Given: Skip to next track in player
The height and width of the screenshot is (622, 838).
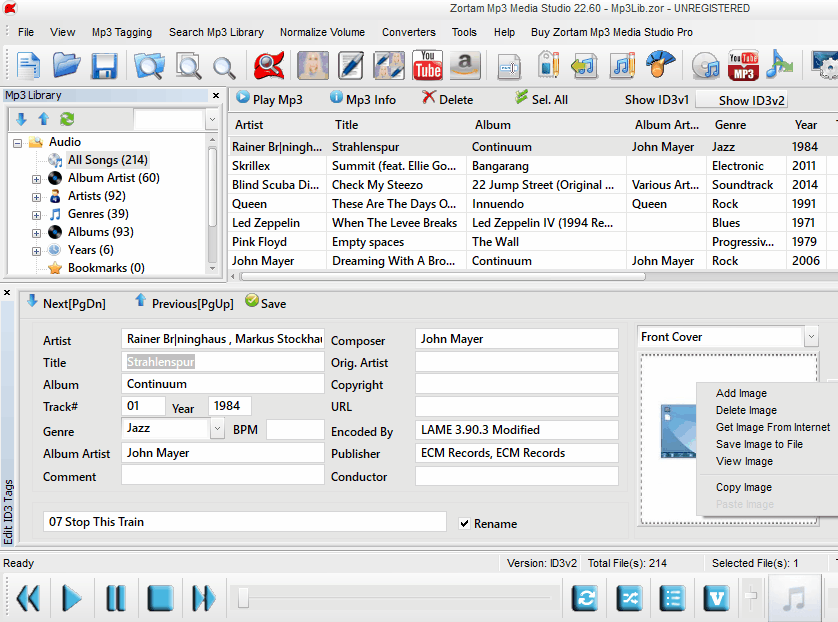Looking at the screenshot, I should [x=204, y=598].
